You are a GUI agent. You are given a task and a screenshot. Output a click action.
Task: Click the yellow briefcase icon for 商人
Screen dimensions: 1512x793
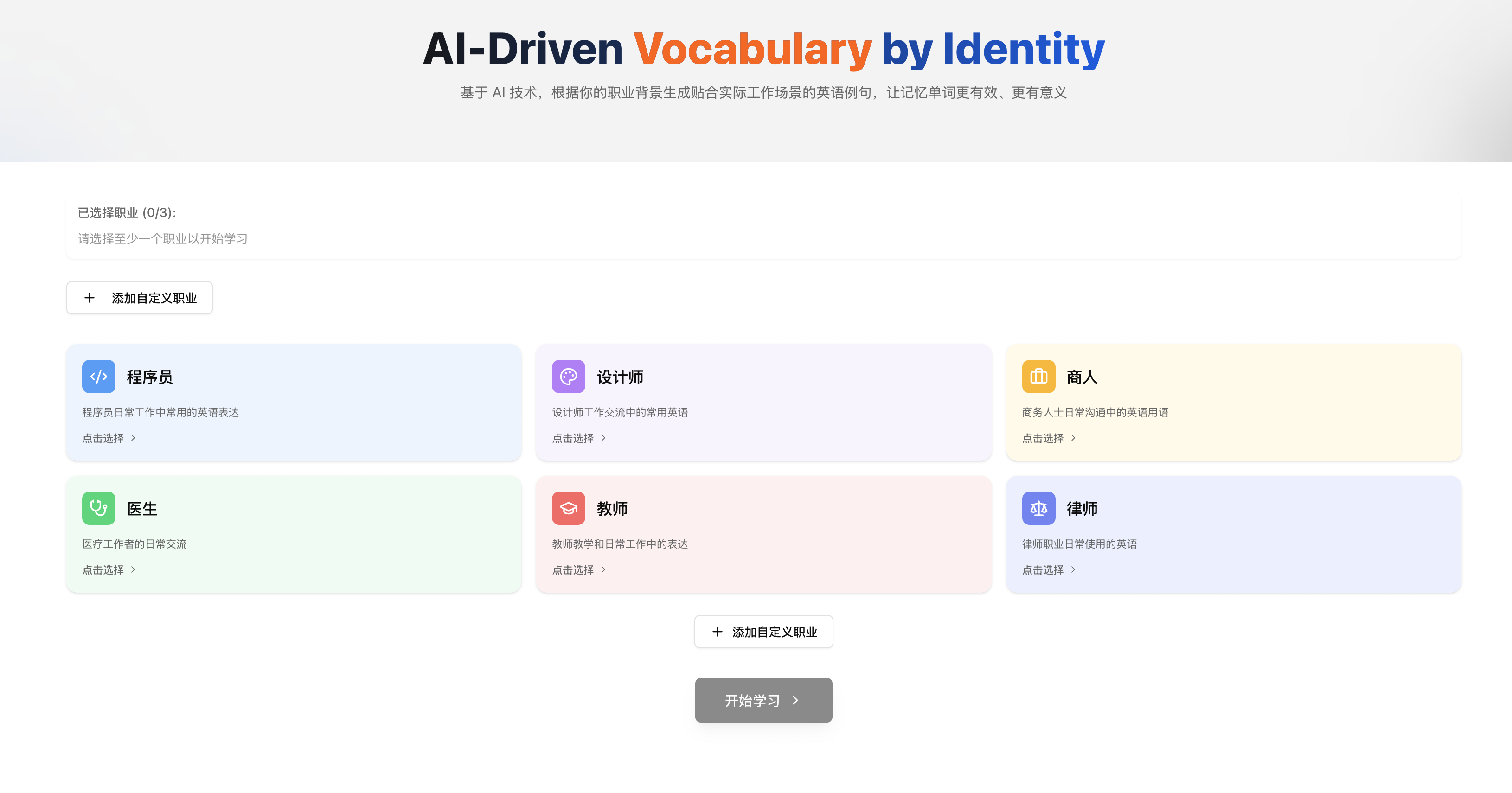1038,376
